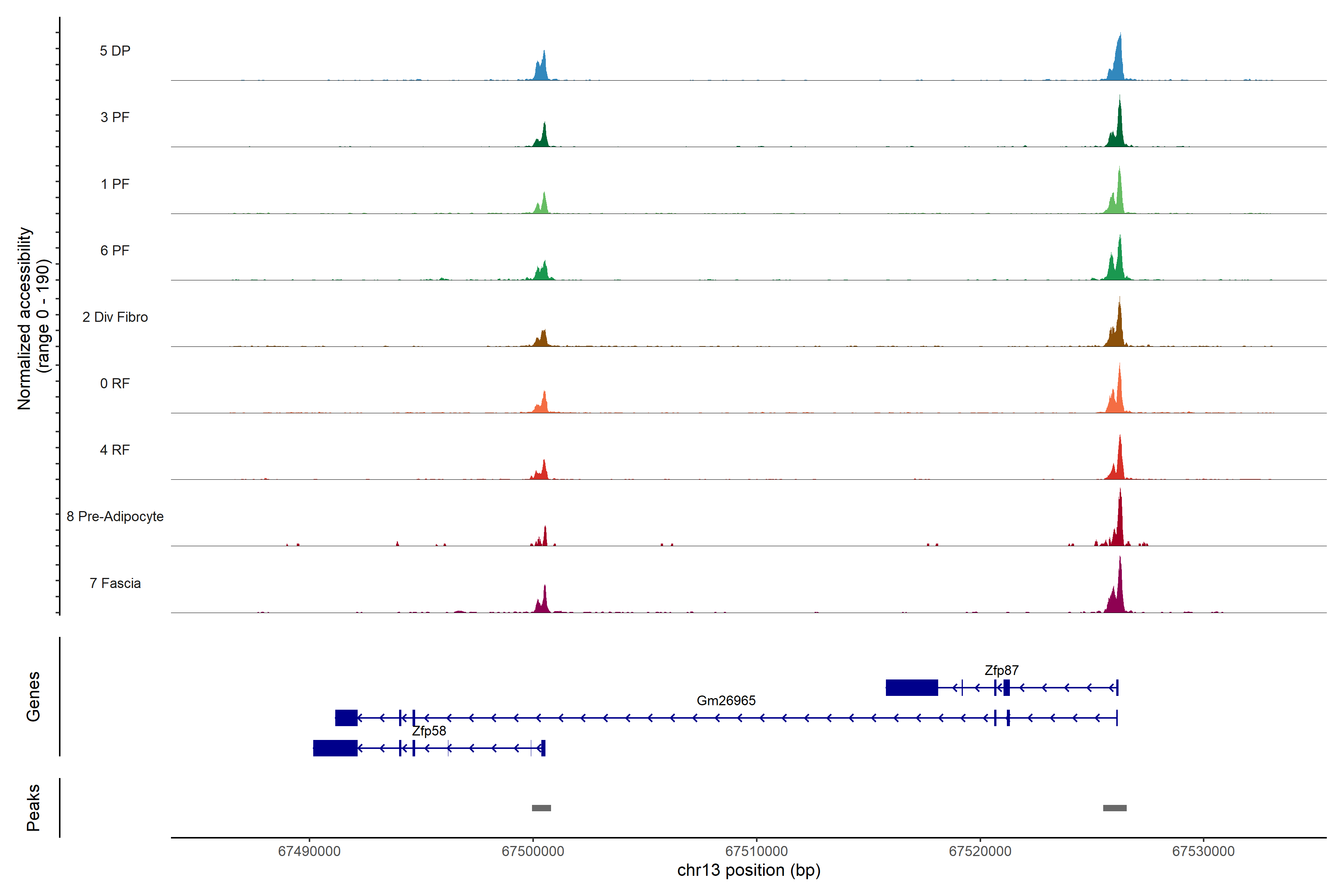Click the Zfp58 gene label
1344x896 pixels.
coord(429,730)
